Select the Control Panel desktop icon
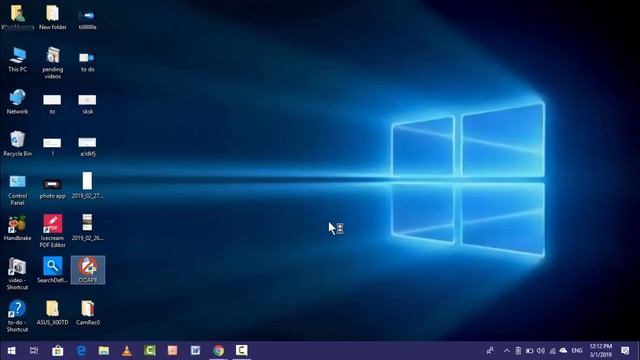 tap(18, 190)
